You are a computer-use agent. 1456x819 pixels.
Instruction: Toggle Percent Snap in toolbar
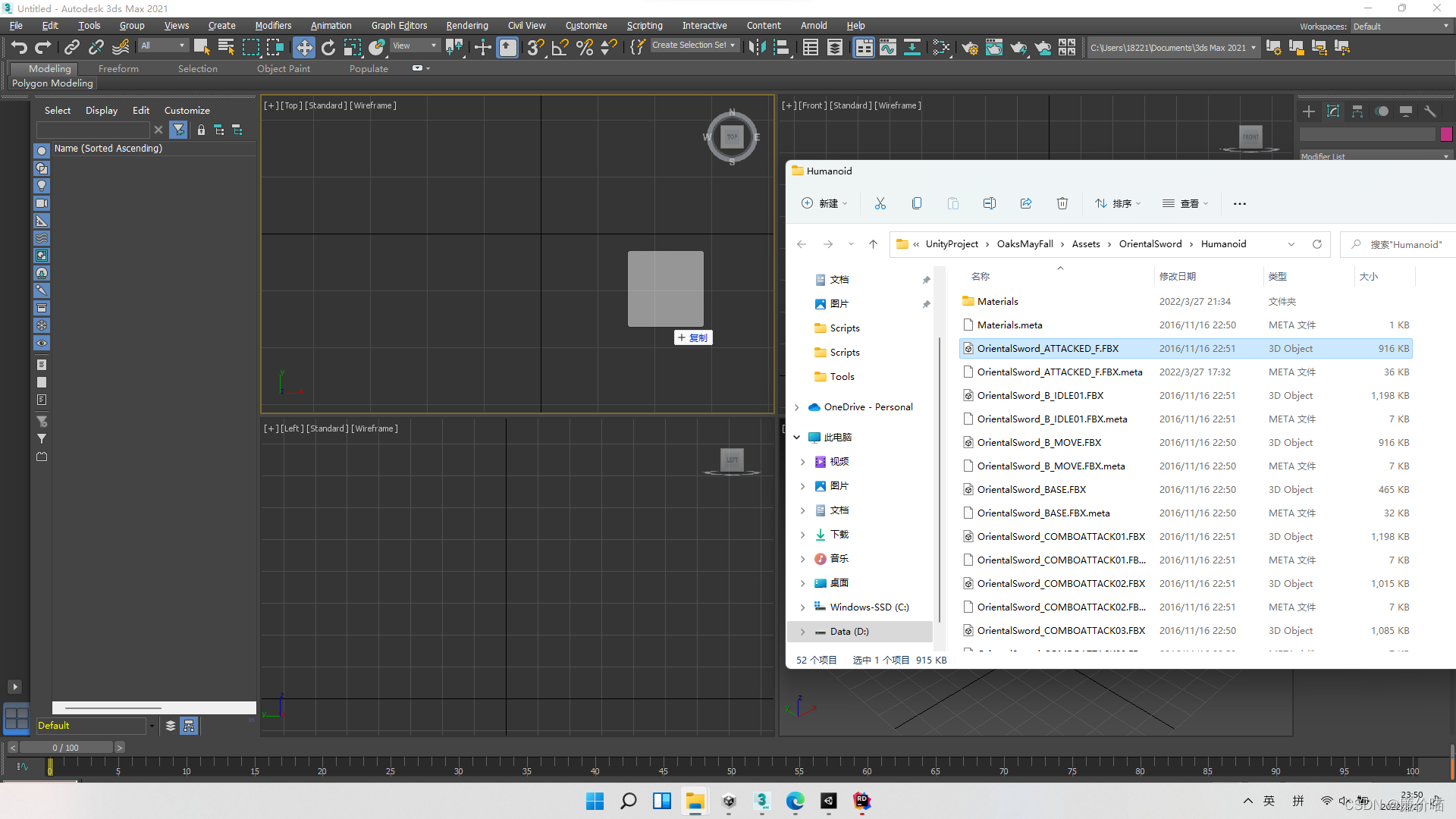point(584,47)
